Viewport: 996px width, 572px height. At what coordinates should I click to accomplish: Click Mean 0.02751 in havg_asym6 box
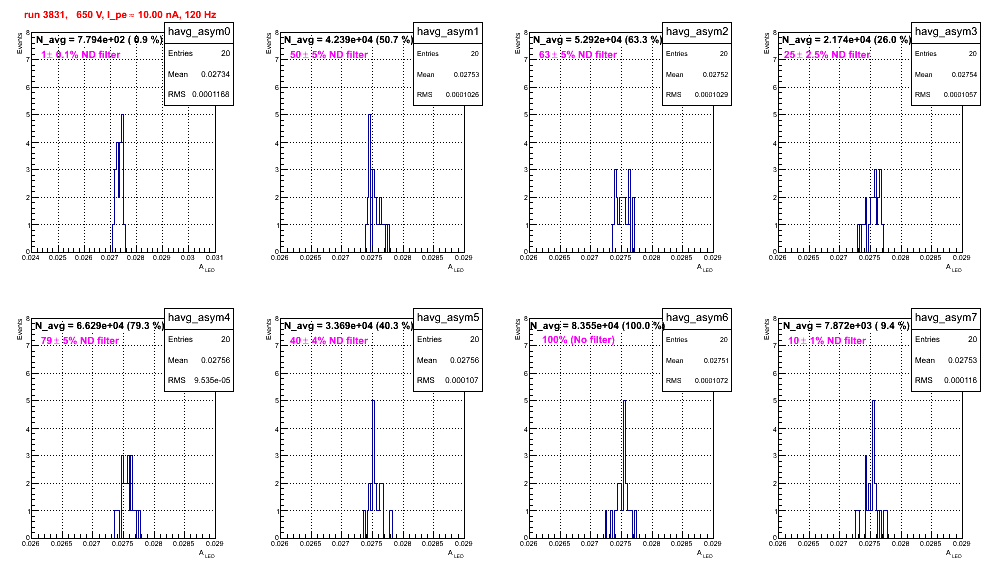[697, 360]
